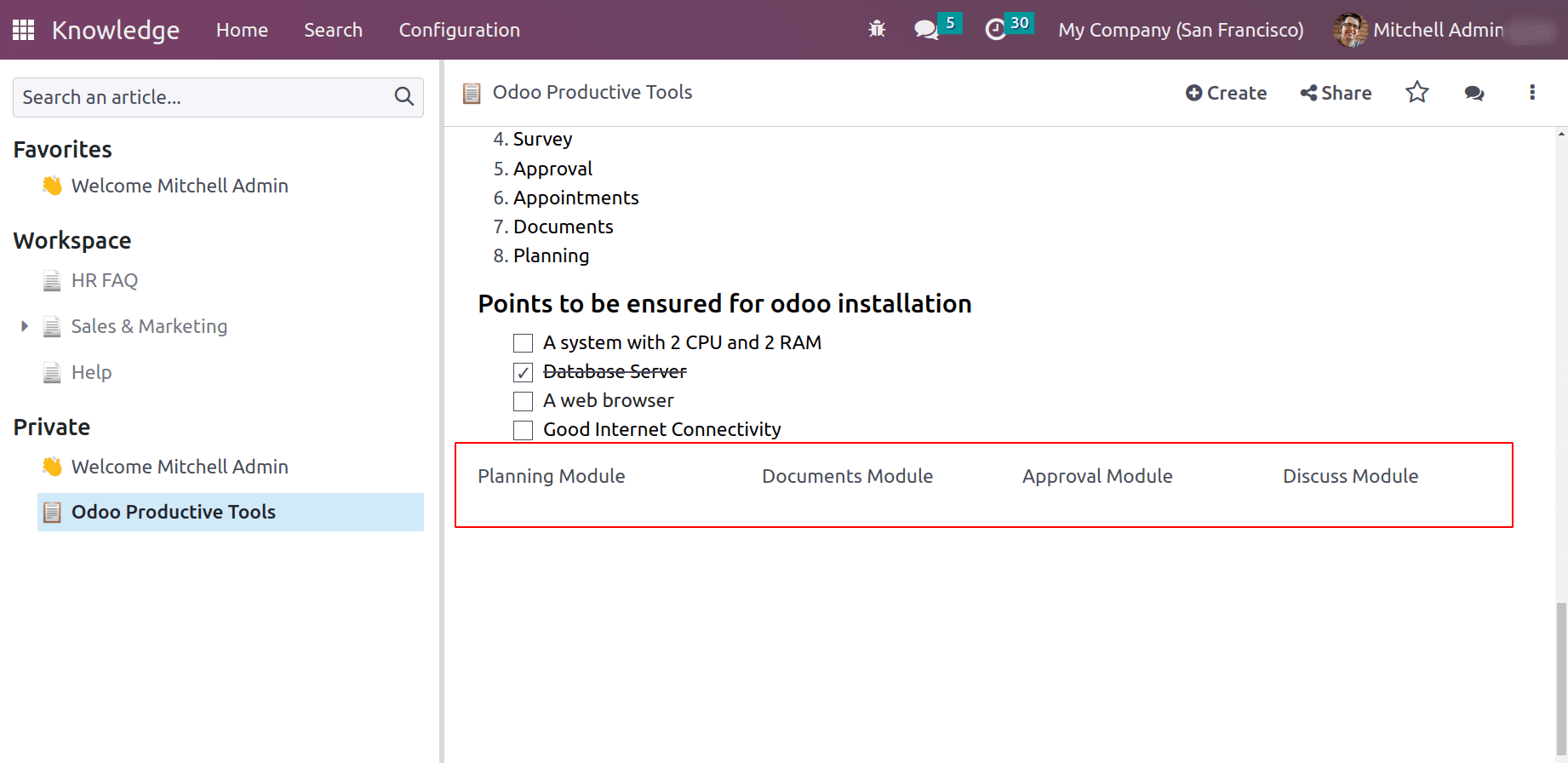Image resolution: width=1568 pixels, height=763 pixels.
Task: Open Sales & Marketing article
Action: [x=149, y=326]
